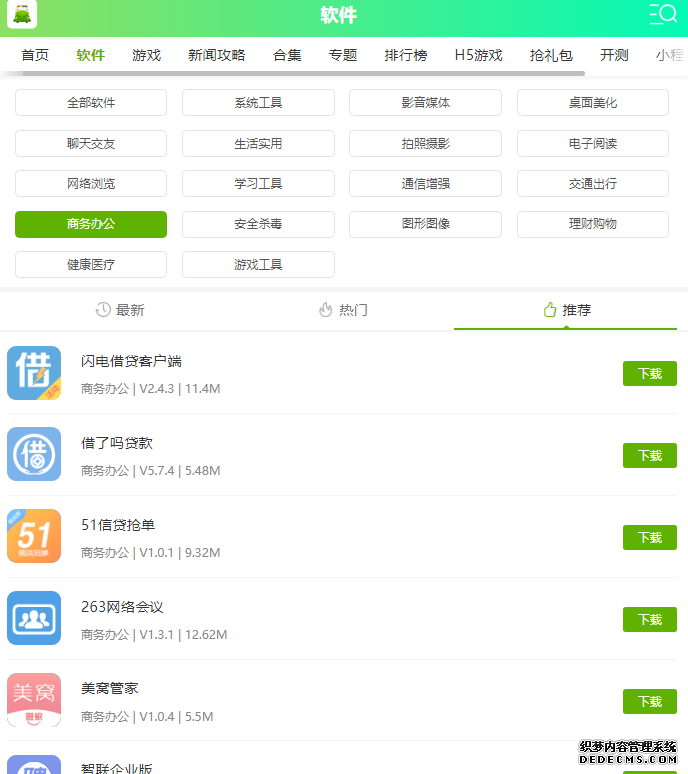Select the 拍照摄影 category
688x774 pixels.
(425, 144)
